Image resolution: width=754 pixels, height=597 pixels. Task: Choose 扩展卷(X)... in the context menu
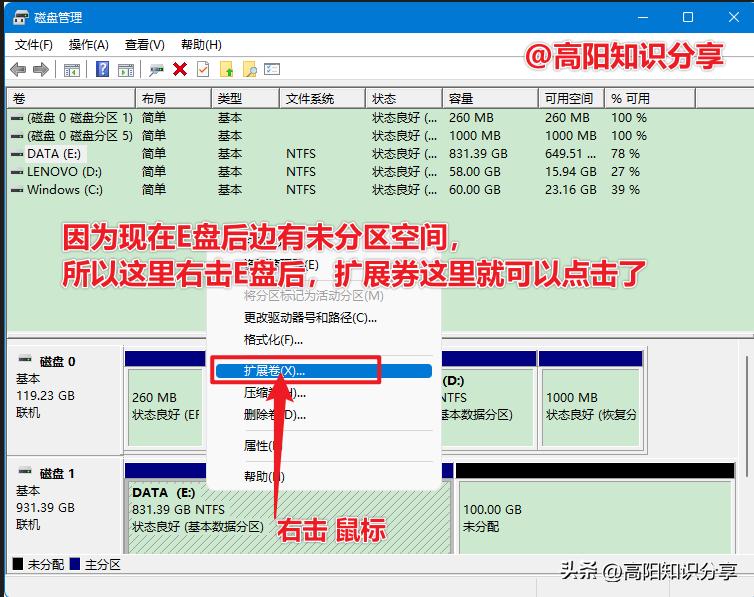[324, 371]
